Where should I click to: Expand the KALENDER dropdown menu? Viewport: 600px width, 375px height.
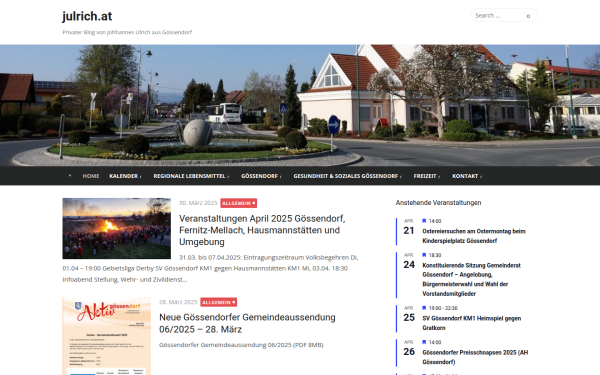pyautogui.click(x=125, y=176)
